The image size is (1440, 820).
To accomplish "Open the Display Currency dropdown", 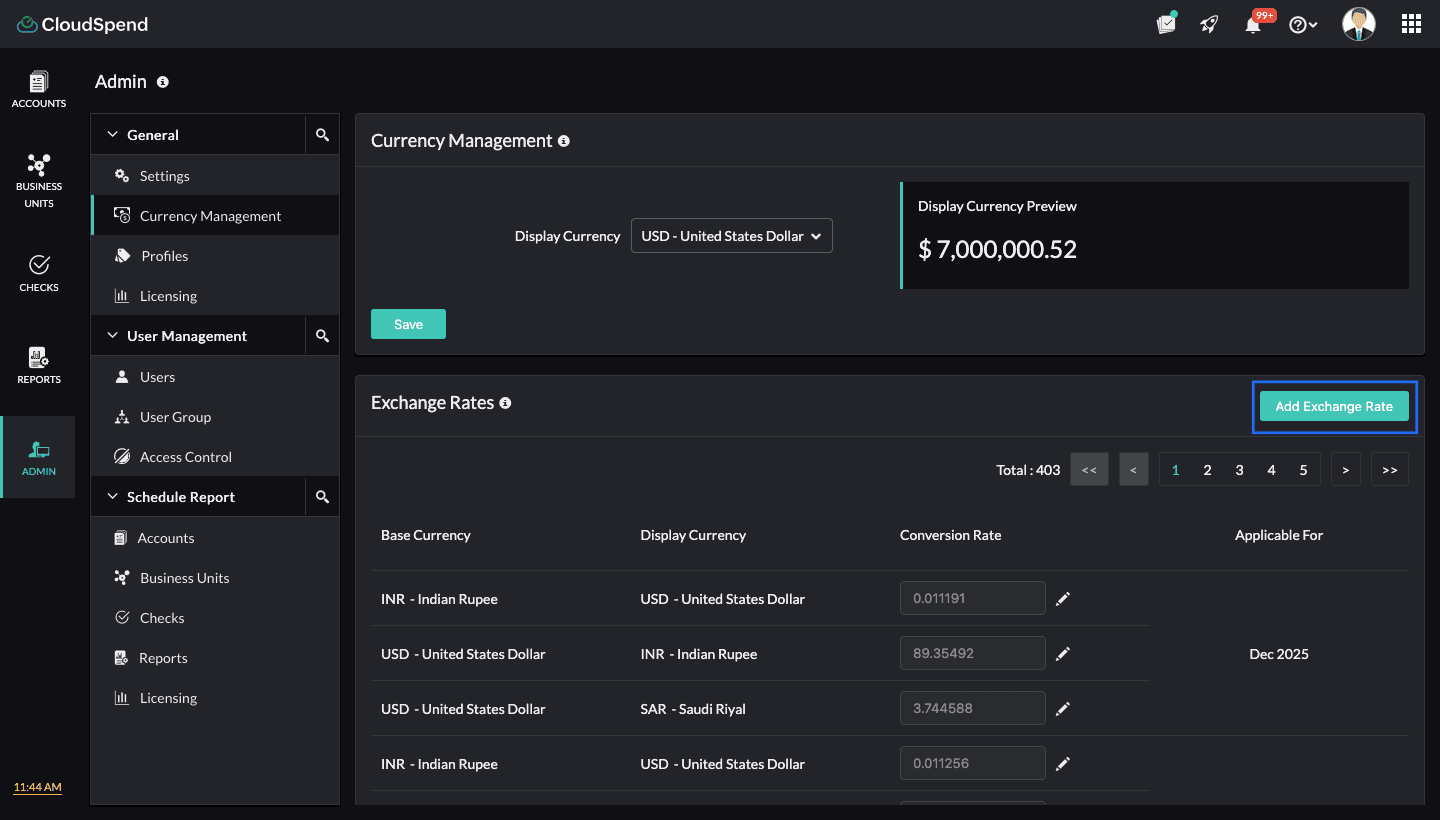I will pos(731,235).
